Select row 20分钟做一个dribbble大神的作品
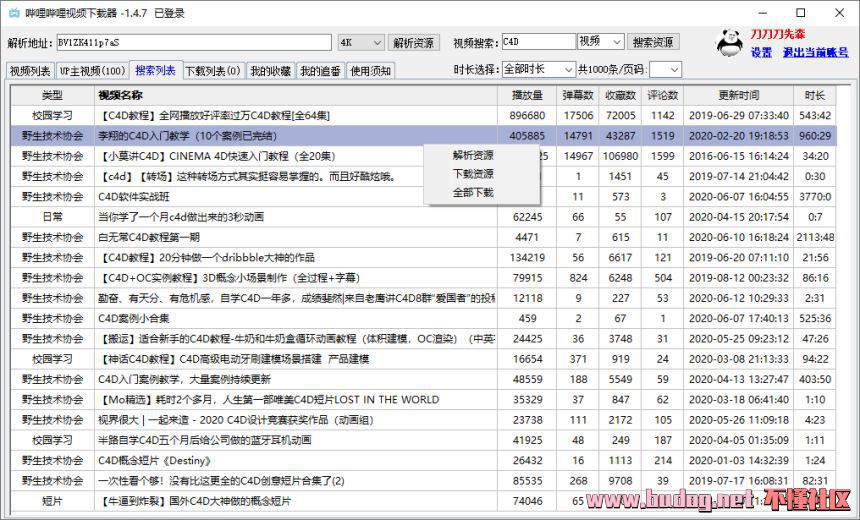 (423, 258)
